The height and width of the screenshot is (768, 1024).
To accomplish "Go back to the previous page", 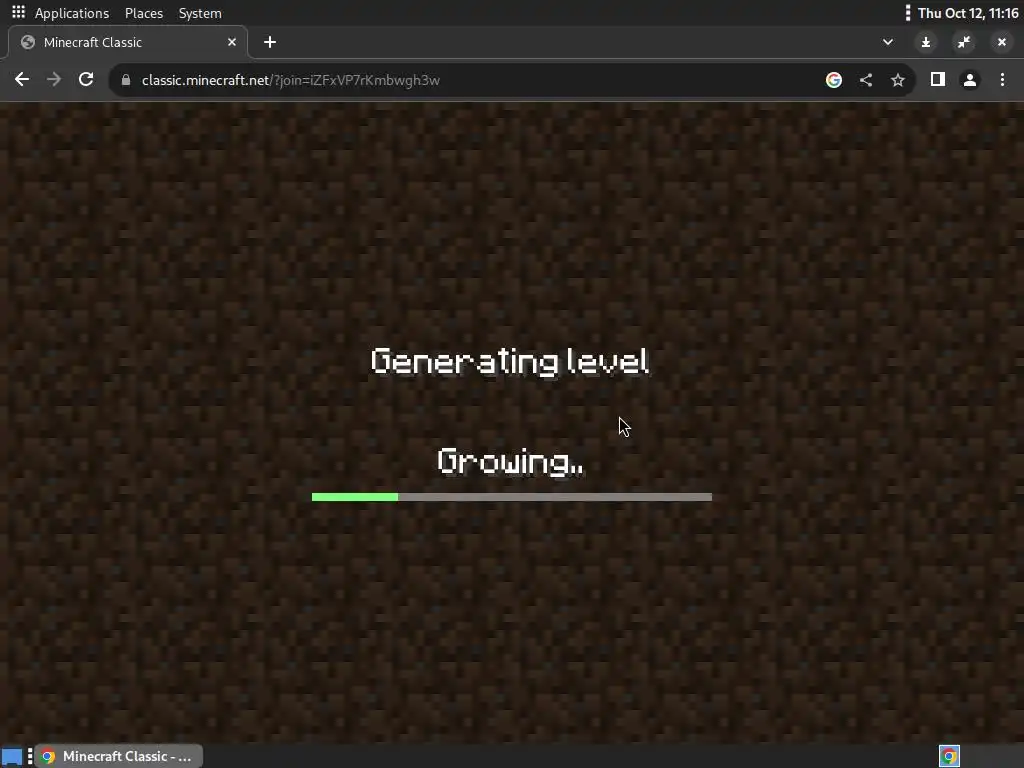I will pyautogui.click(x=22, y=80).
